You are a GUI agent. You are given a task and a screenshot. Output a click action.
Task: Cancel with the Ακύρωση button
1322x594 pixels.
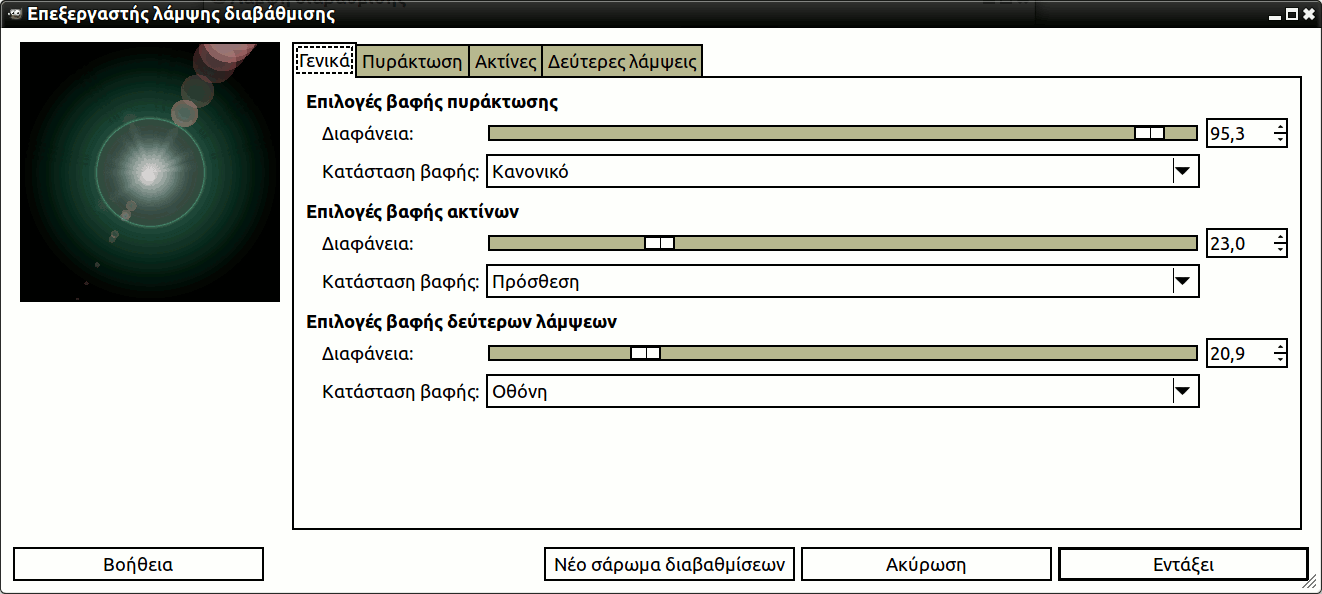pyautogui.click(x=926, y=564)
